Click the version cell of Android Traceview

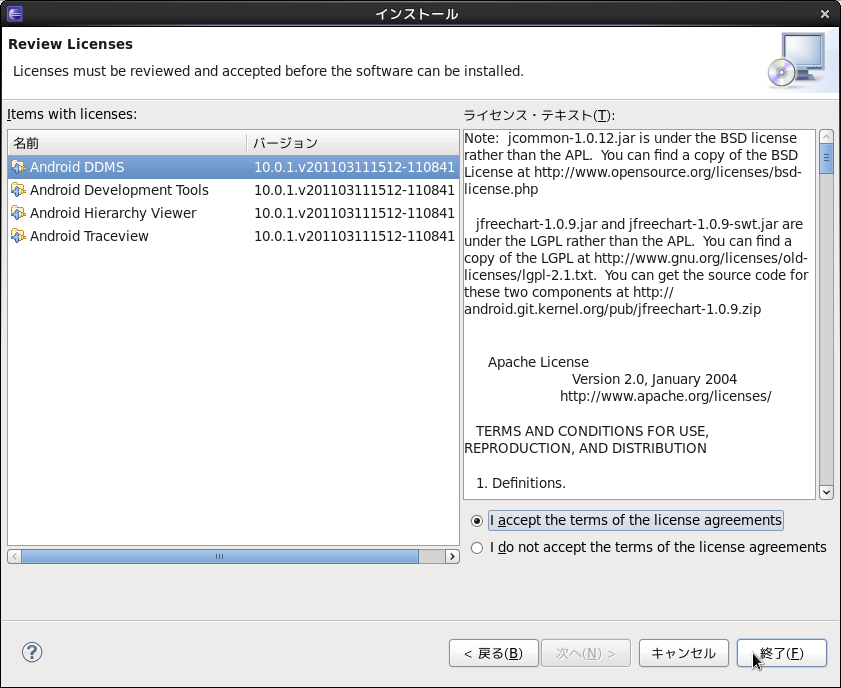click(x=354, y=236)
